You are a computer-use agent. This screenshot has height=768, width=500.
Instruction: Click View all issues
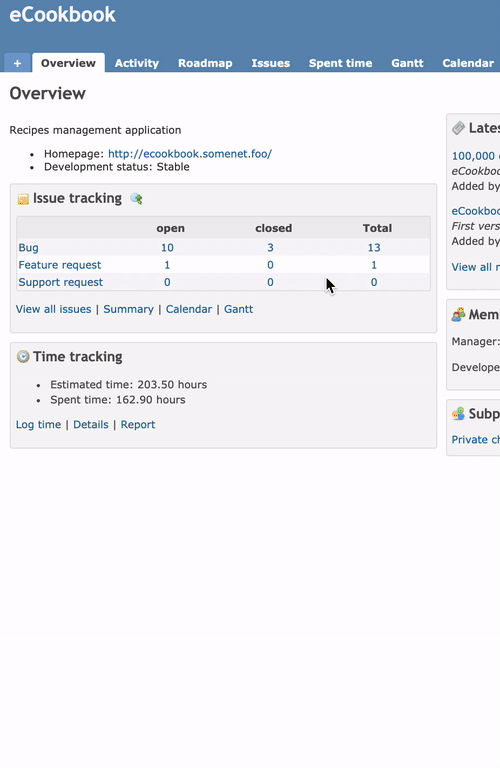click(53, 309)
